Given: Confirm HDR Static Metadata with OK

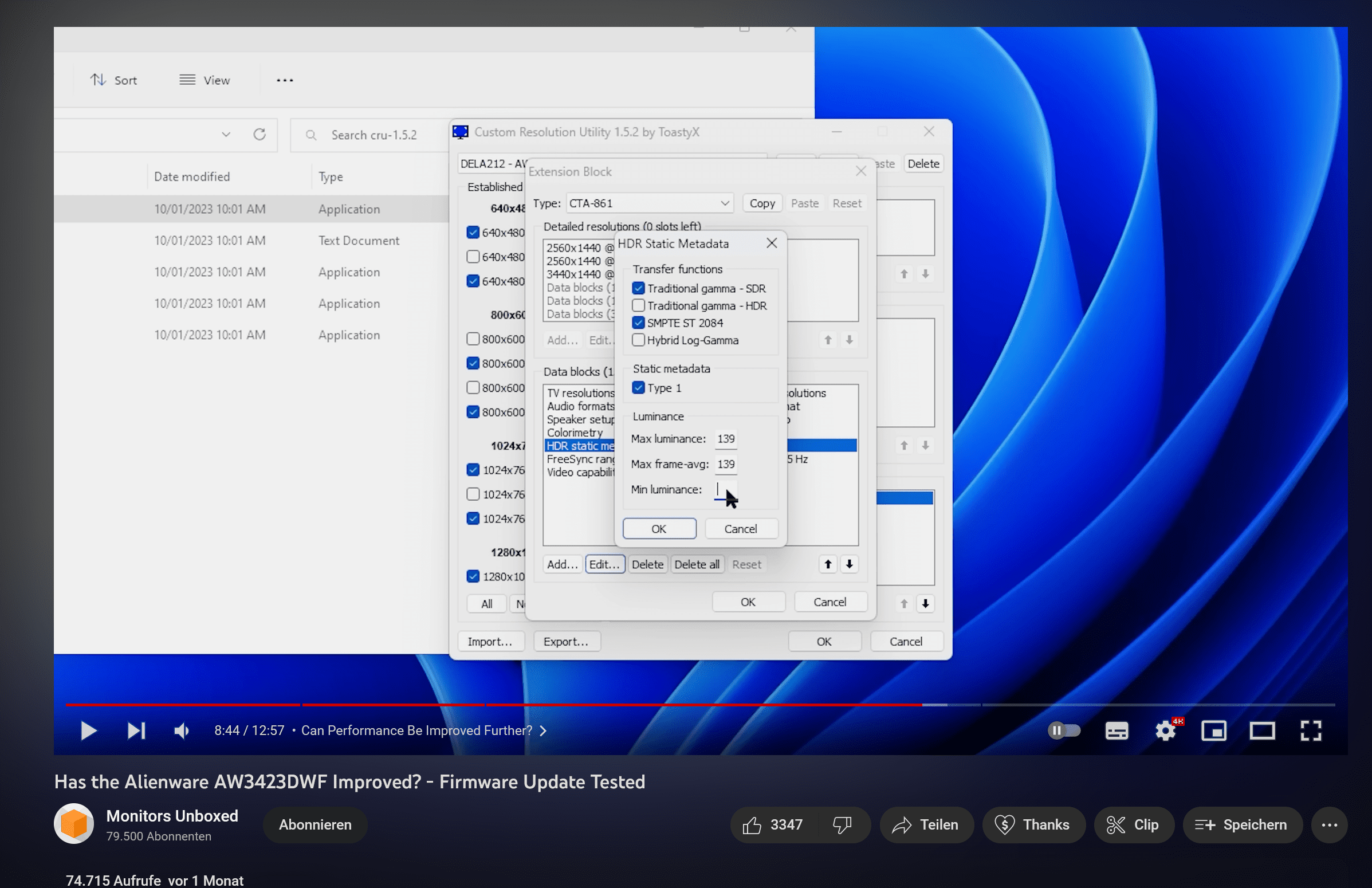Looking at the screenshot, I should click(x=659, y=529).
